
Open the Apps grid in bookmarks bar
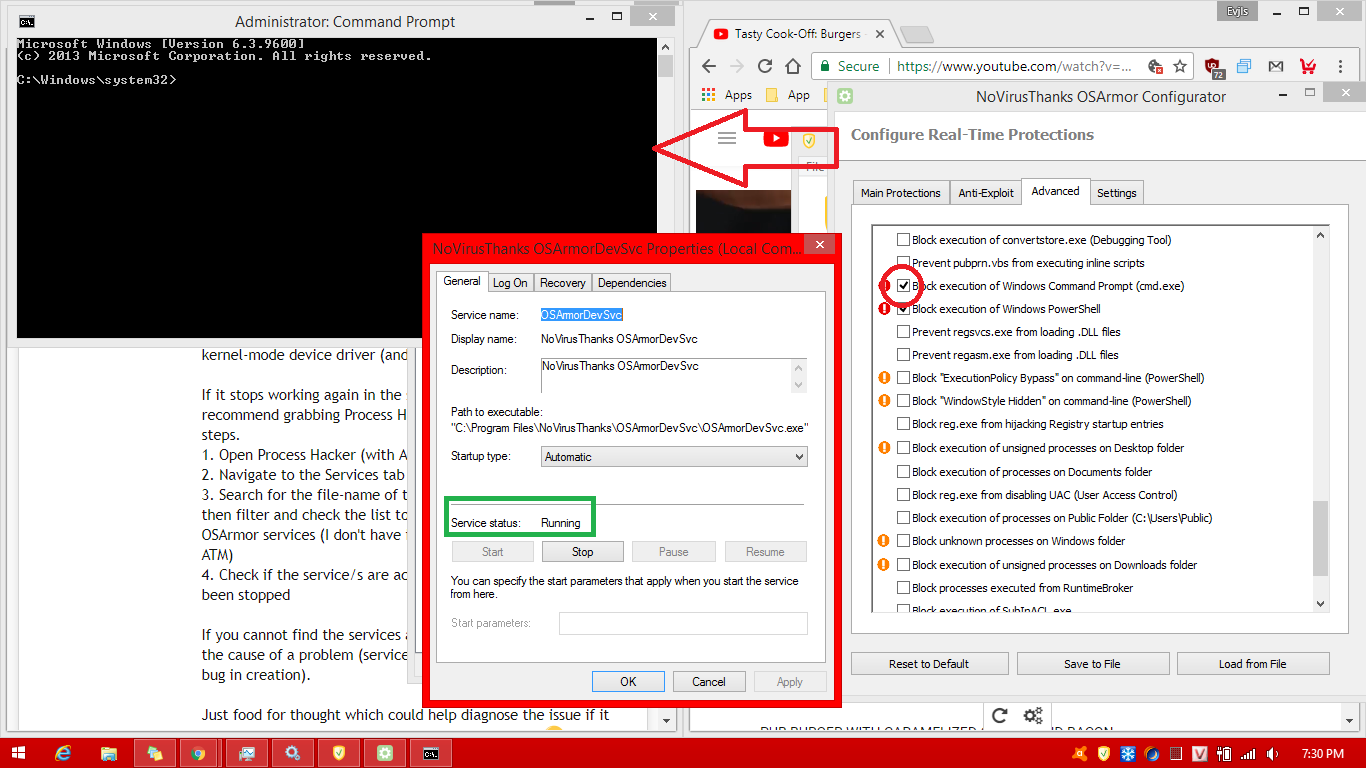(x=727, y=95)
